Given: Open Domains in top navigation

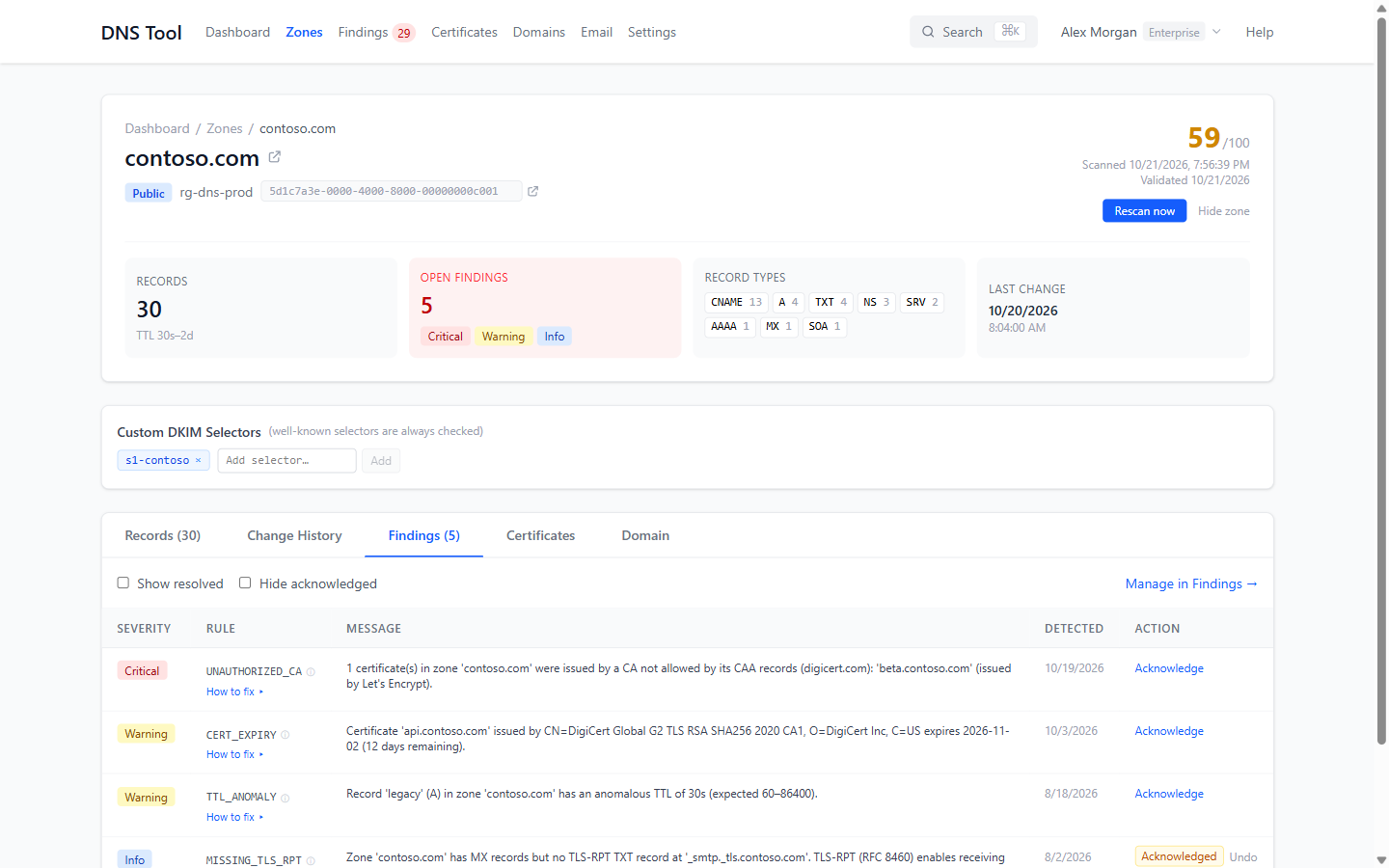Looking at the screenshot, I should (539, 32).
